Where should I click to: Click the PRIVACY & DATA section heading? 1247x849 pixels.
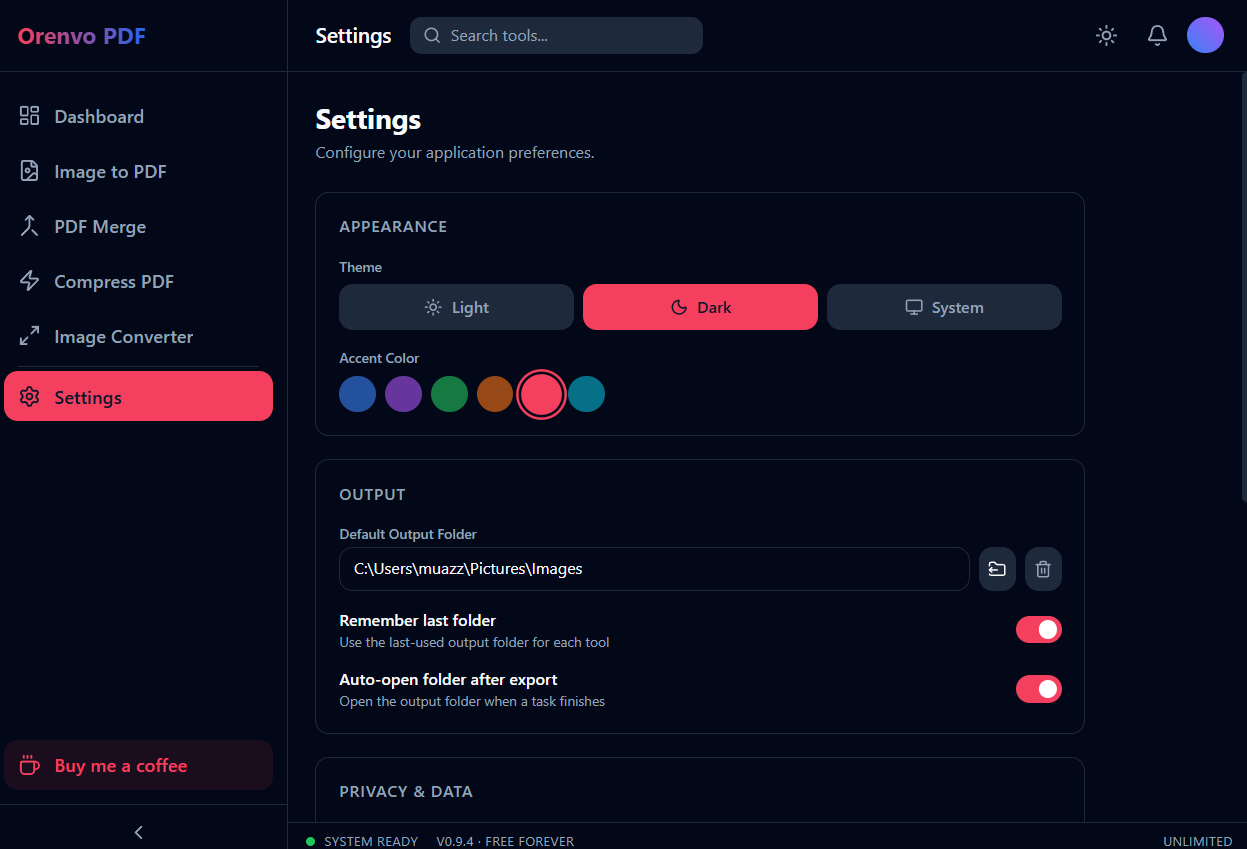(406, 791)
